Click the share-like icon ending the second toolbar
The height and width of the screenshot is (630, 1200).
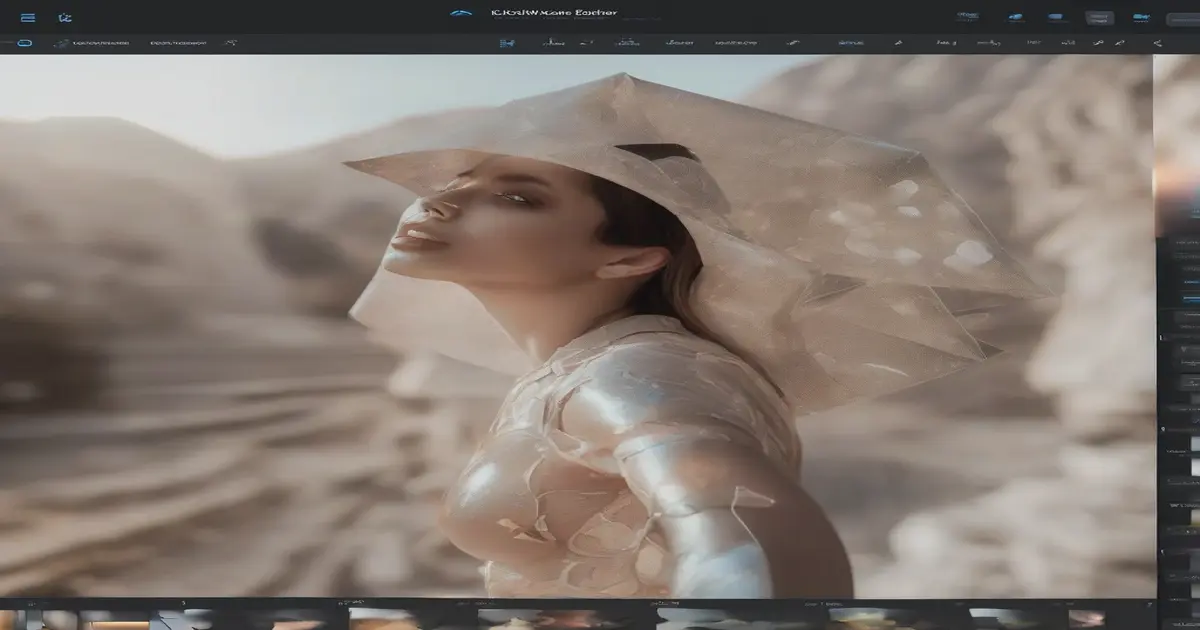[1157, 43]
